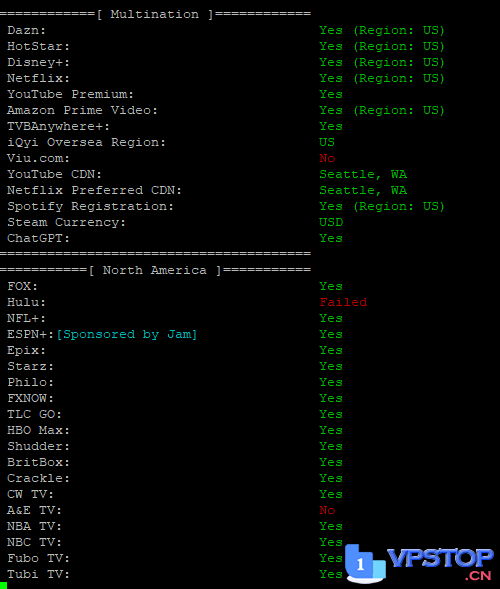Click the Multination section header
The width and height of the screenshot is (500, 589).
(155, 14)
